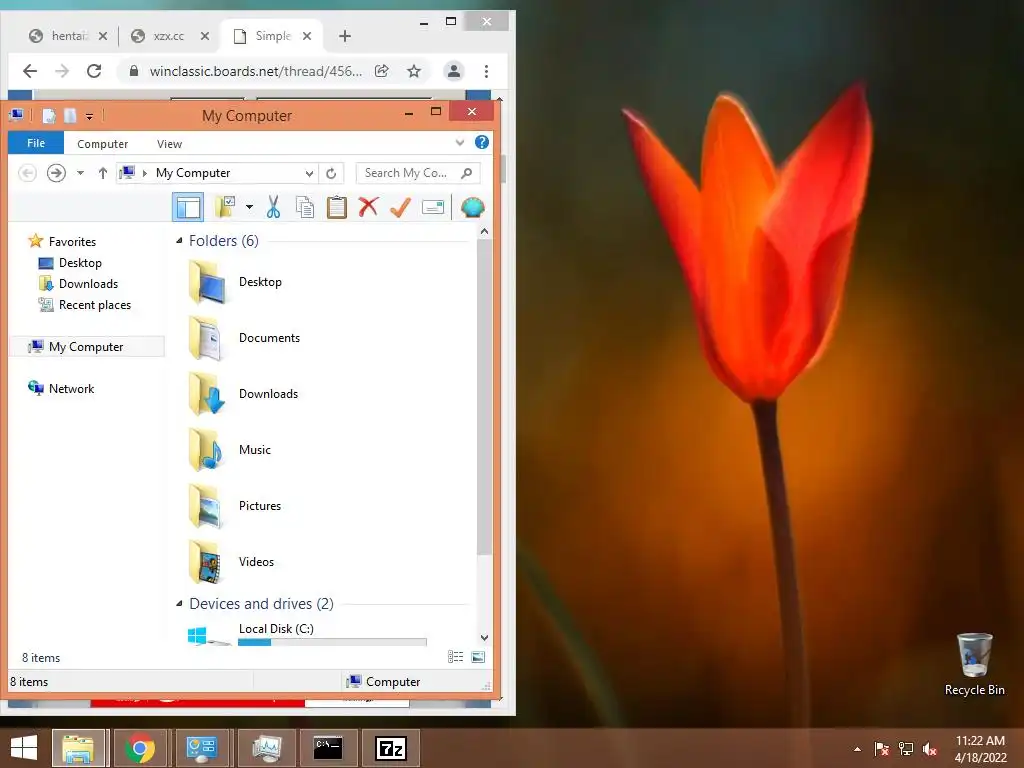Open recent locations dropdown arrow
This screenshot has height=768, width=1024.
pyautogui.click(x=80, y=173)
